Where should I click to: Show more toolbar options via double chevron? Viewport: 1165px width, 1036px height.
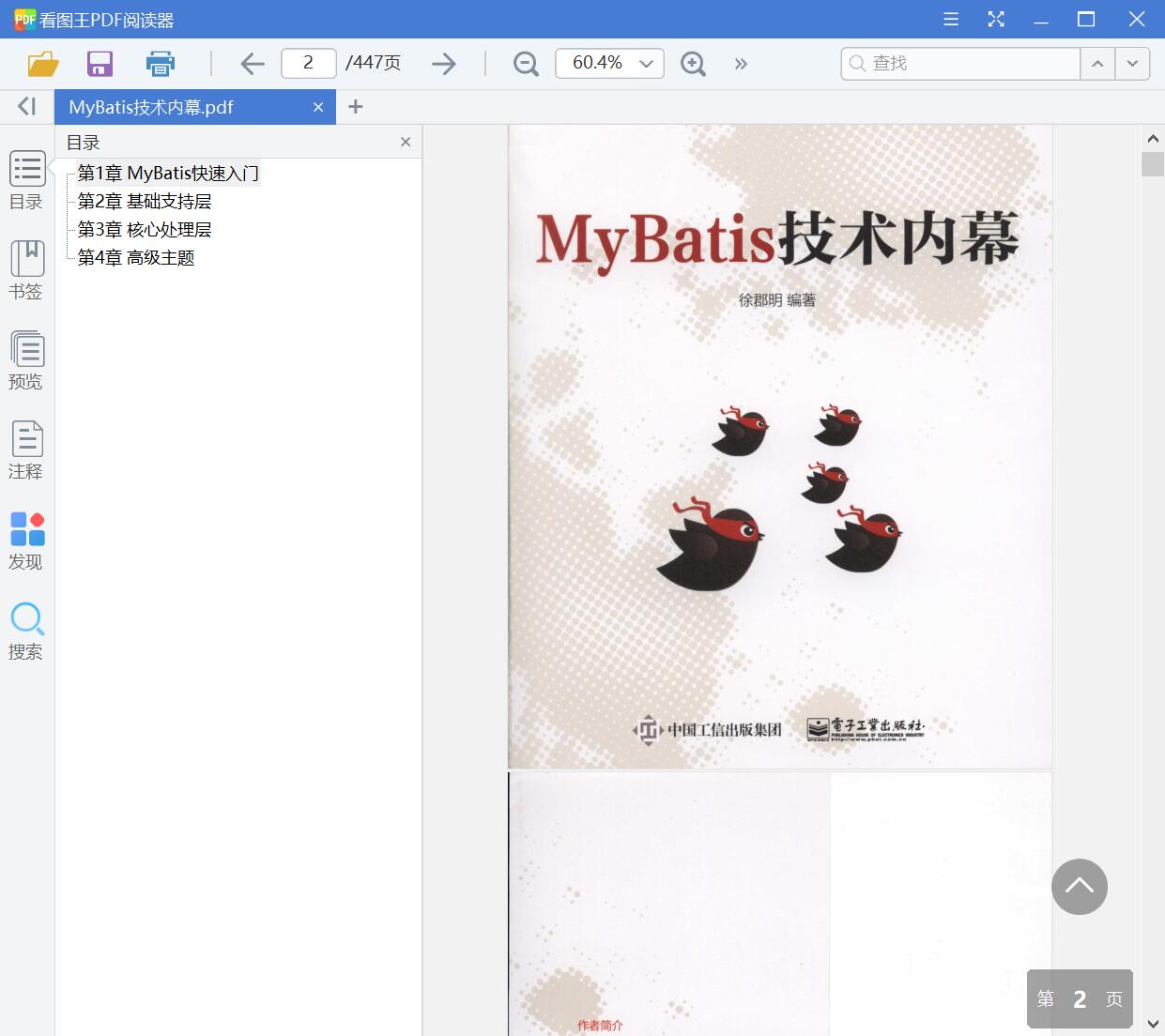click(x=741, y=63)
